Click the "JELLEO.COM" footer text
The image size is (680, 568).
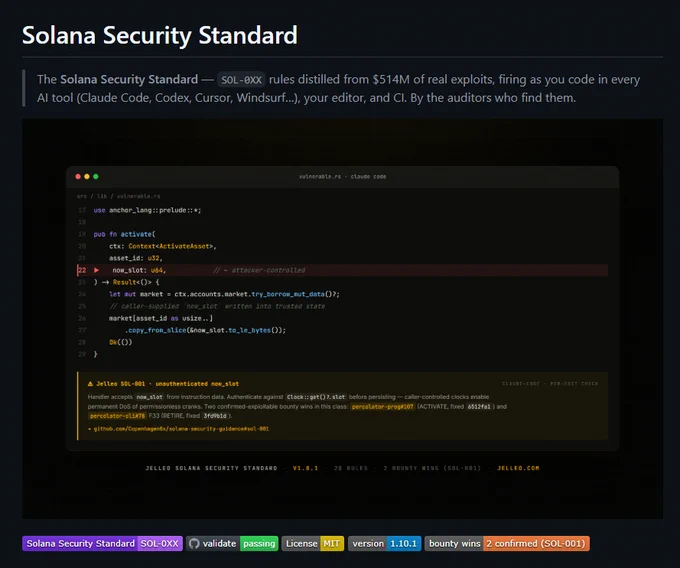pos(518,468)
